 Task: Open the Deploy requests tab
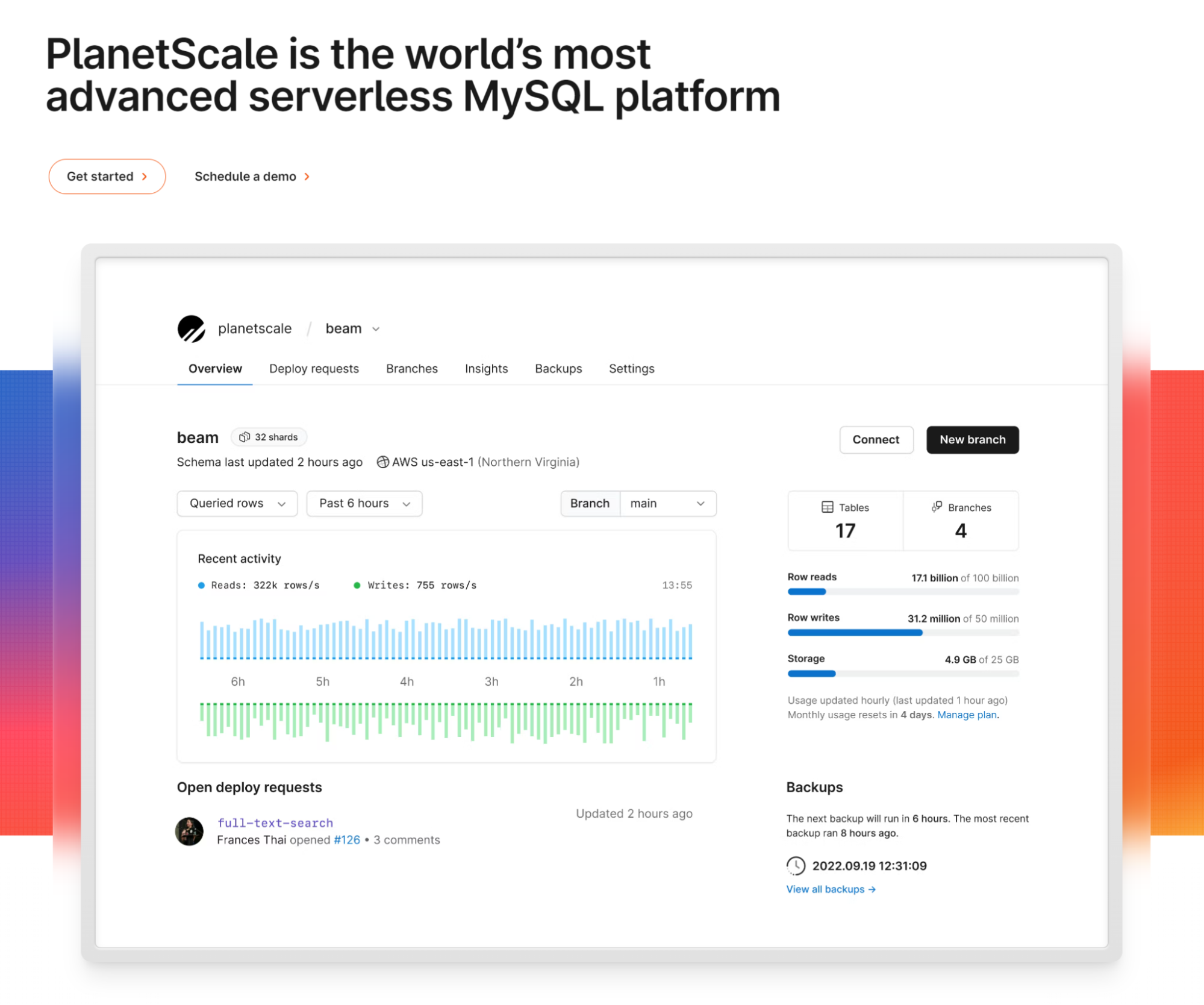click(x=314, y=369)
